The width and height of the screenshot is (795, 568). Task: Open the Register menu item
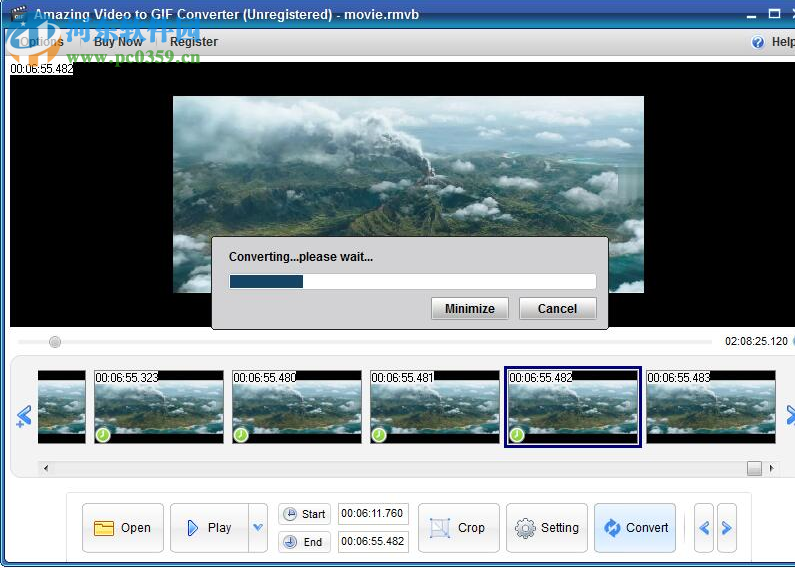[194, 42]
